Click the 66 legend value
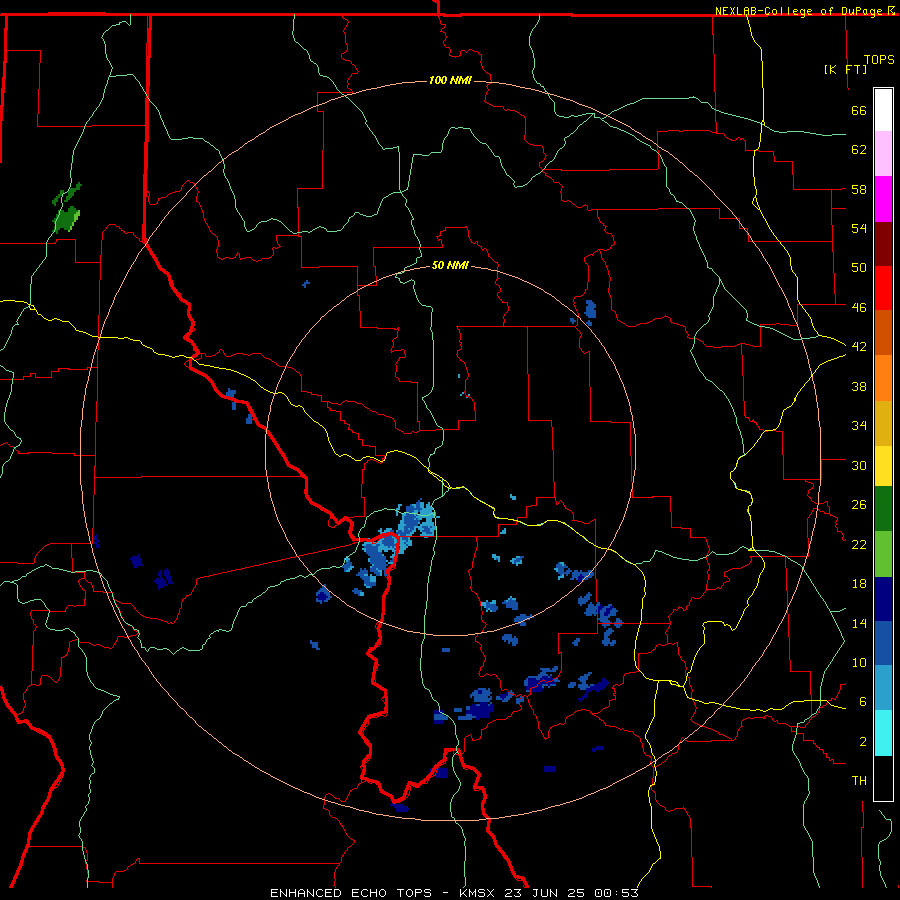Screen dimensions: 900x900 pos(859,110)
